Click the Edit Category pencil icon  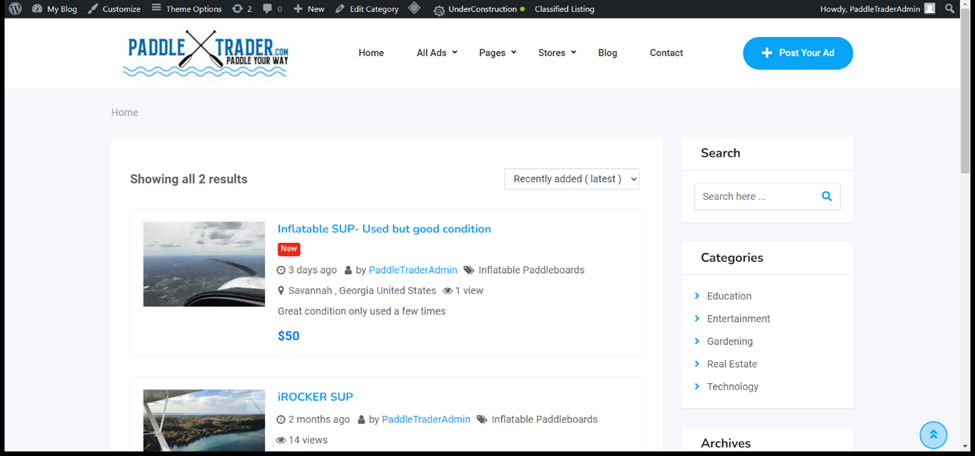(340, 9)
